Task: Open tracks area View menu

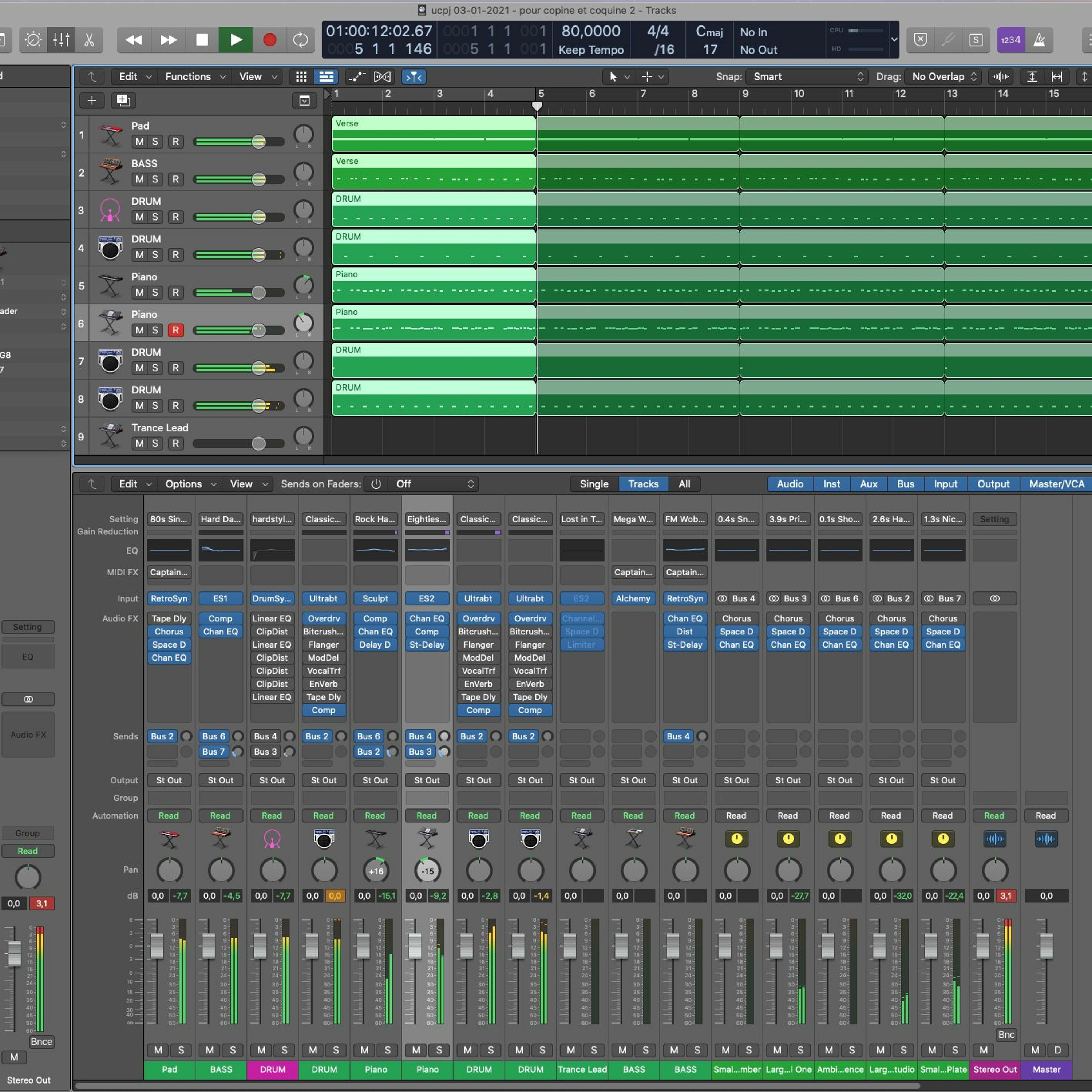Action: click(x=257, y=76)
